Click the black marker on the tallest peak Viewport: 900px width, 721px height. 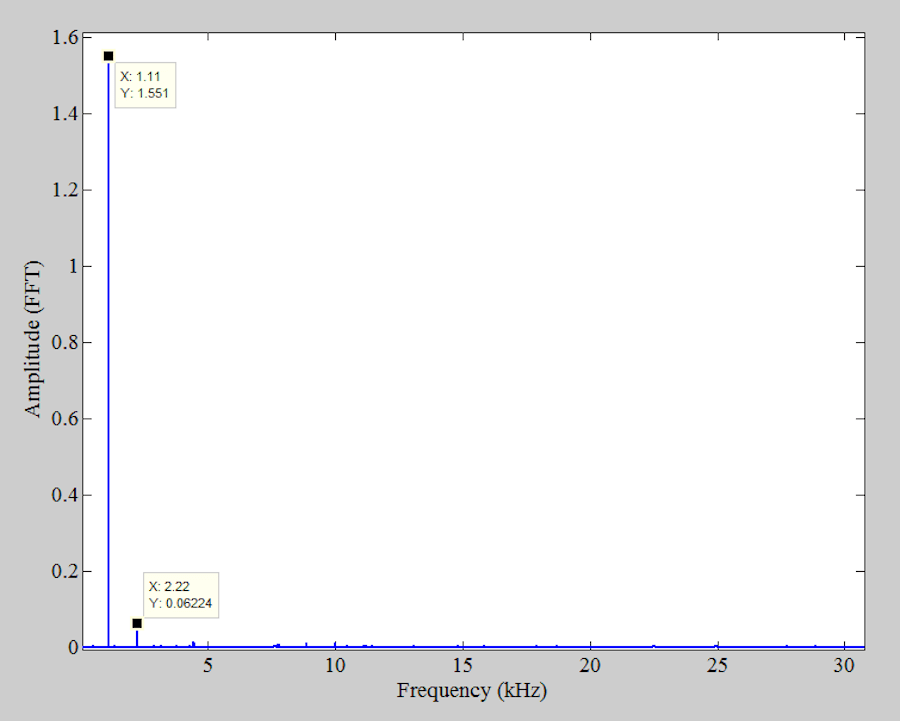coord(107,54)
